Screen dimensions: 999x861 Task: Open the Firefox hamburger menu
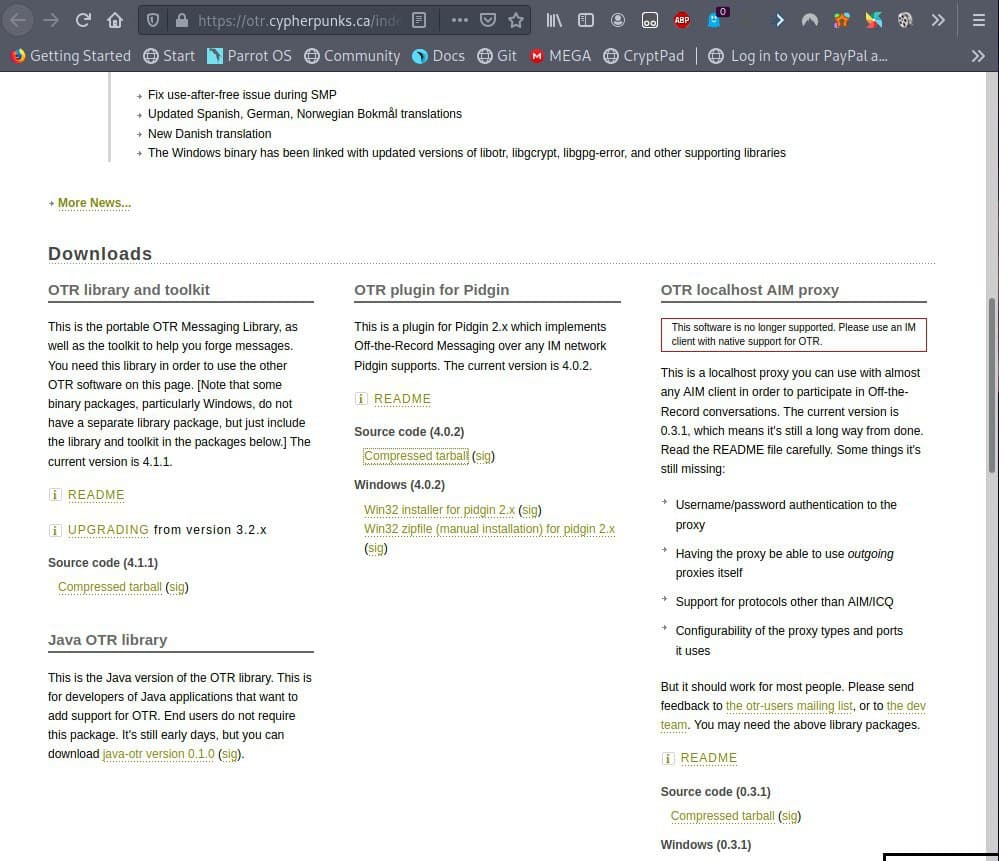(x=978, y=20)
